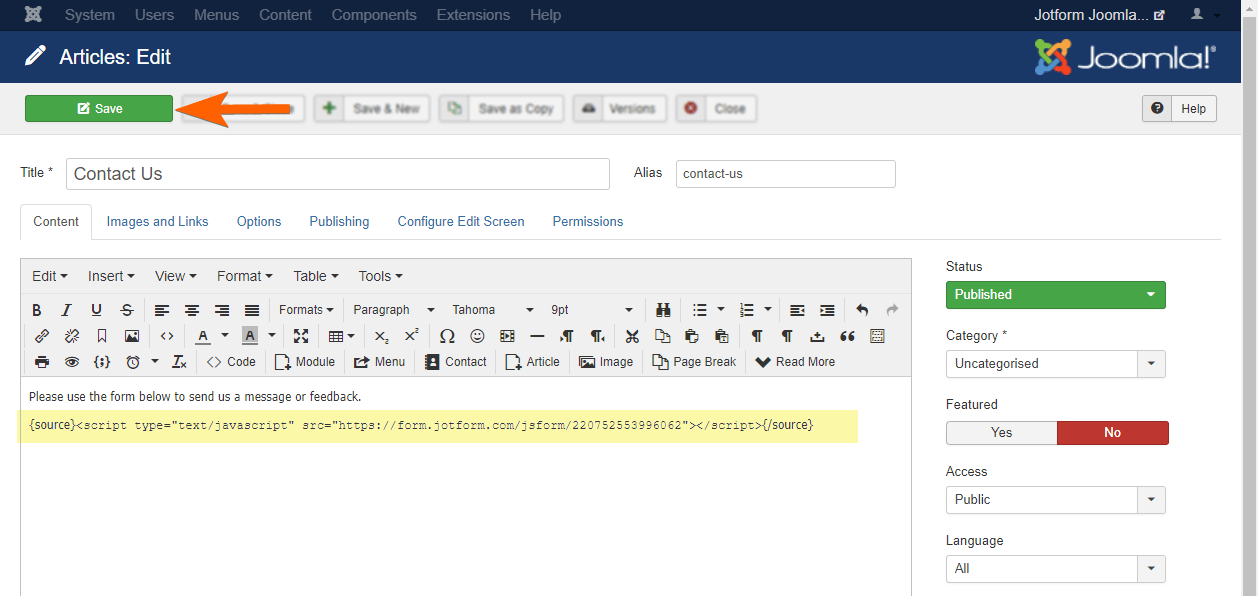
Task: Insert a special character with the omega icon
Action: point(447,336)
